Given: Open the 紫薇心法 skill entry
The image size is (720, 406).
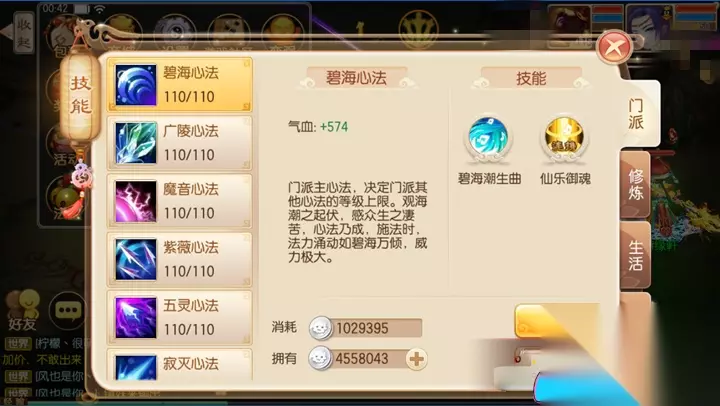Looking at the screenshot, I should (x=180, y=259).
